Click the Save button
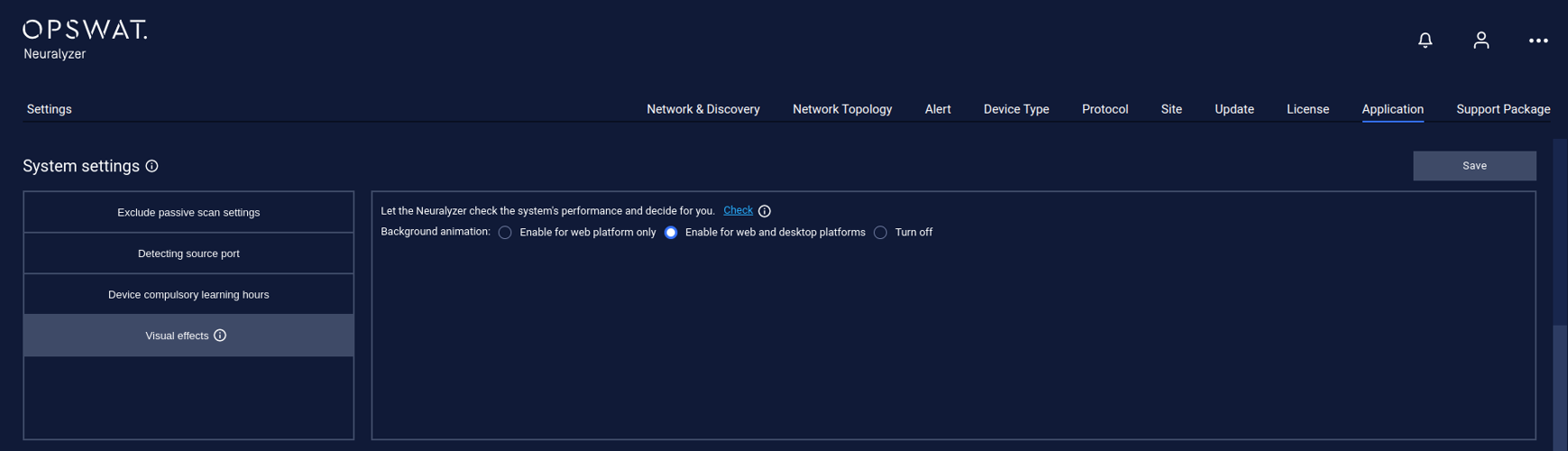 1474,166
